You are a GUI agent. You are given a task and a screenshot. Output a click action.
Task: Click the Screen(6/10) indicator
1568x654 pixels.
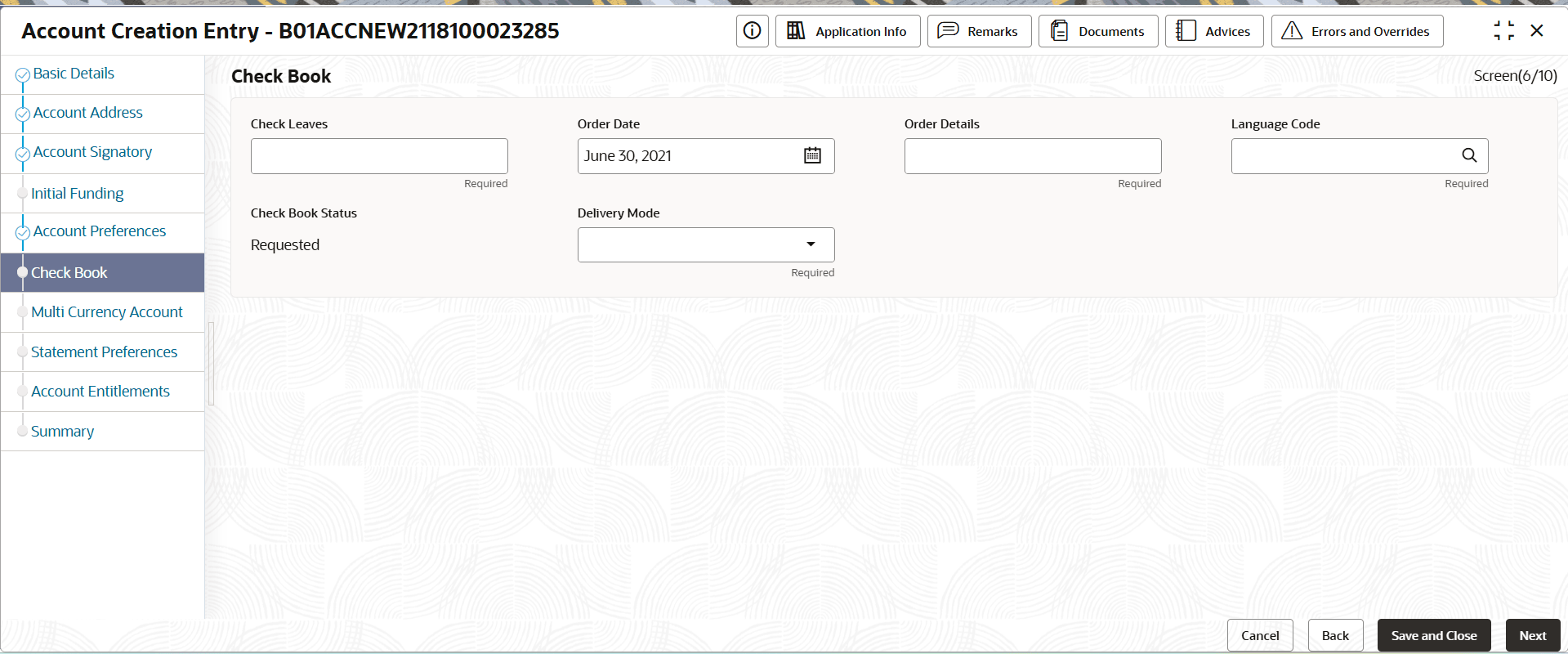[1515, 76]
